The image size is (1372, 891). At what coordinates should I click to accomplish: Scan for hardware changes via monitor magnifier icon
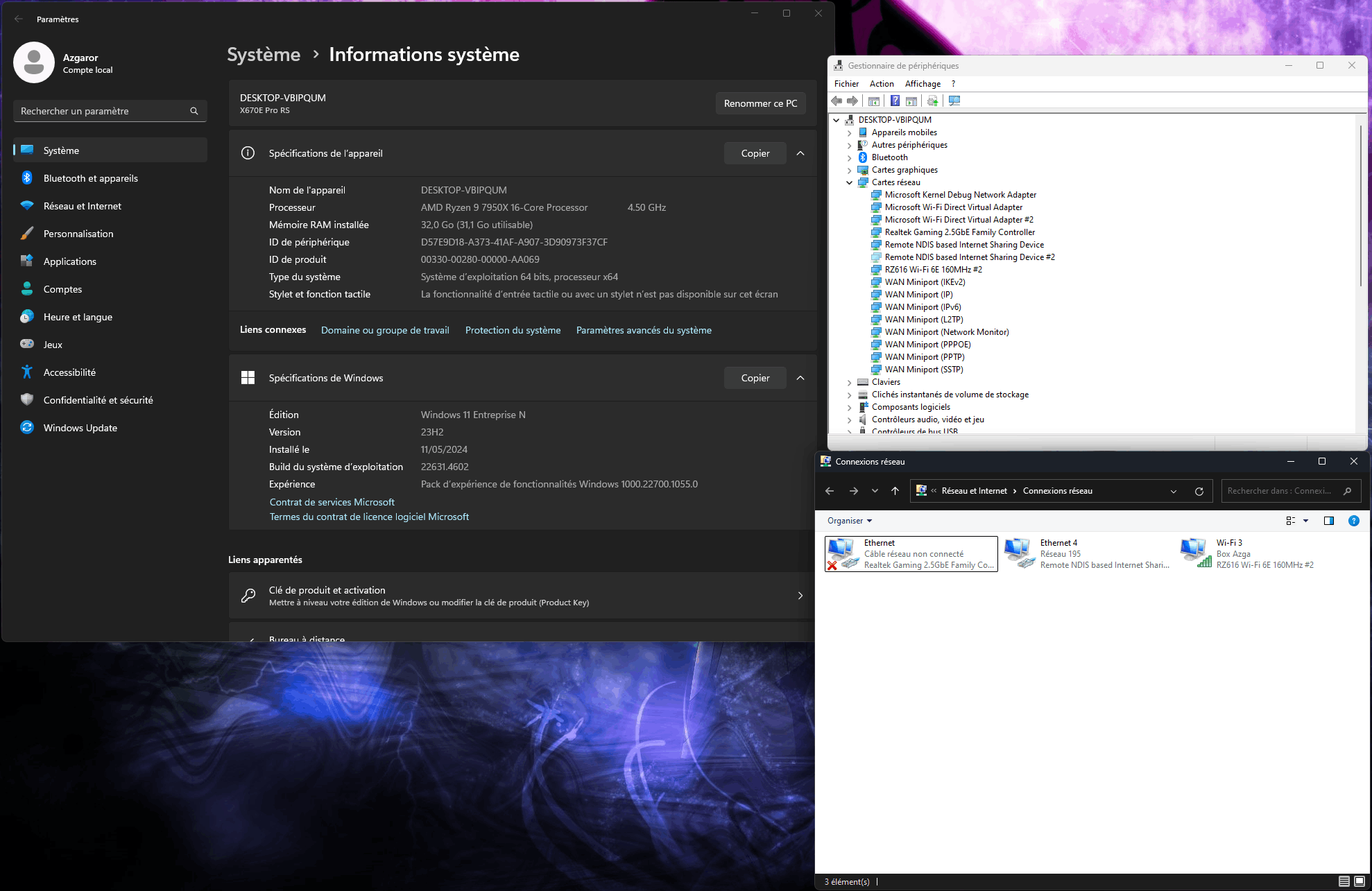[x=954, y=101]
